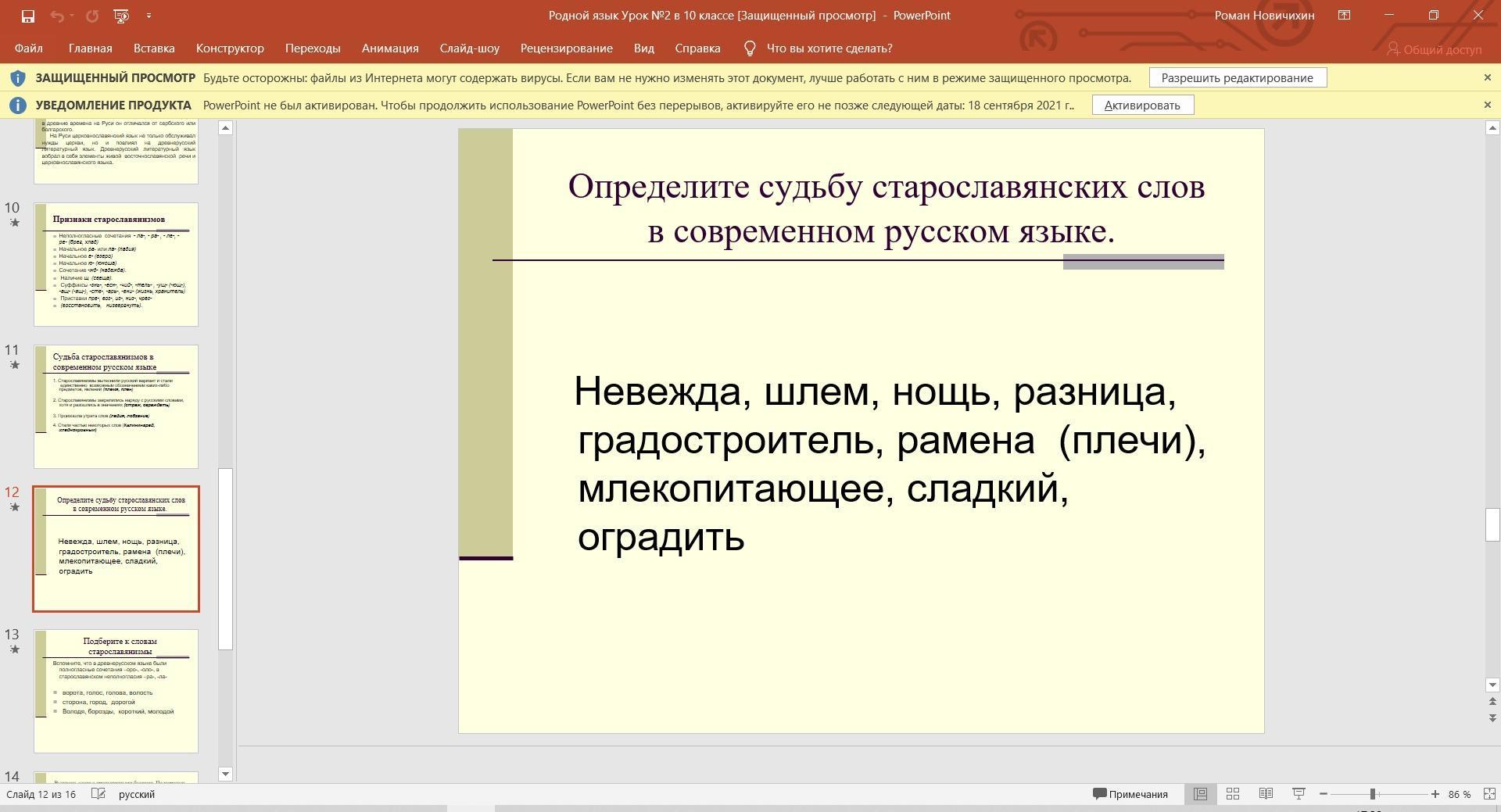1501x812 pixels.
Task: Open the Анимация tab
Action: pos(390,48)
